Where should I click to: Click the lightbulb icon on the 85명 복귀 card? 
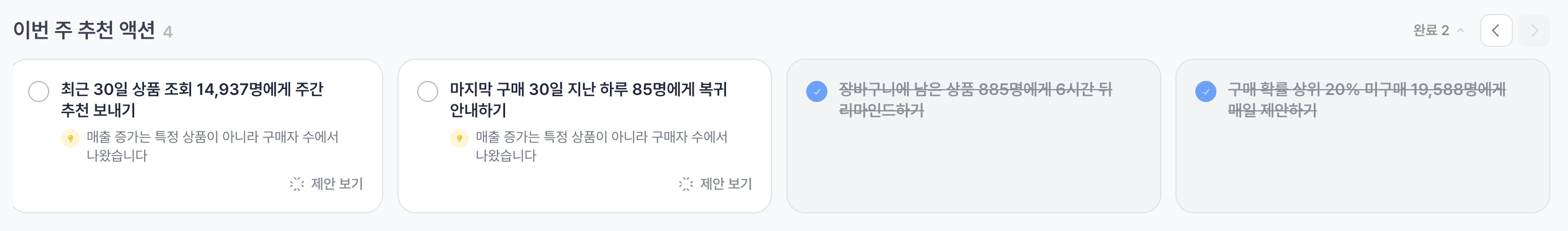point(459,138)
